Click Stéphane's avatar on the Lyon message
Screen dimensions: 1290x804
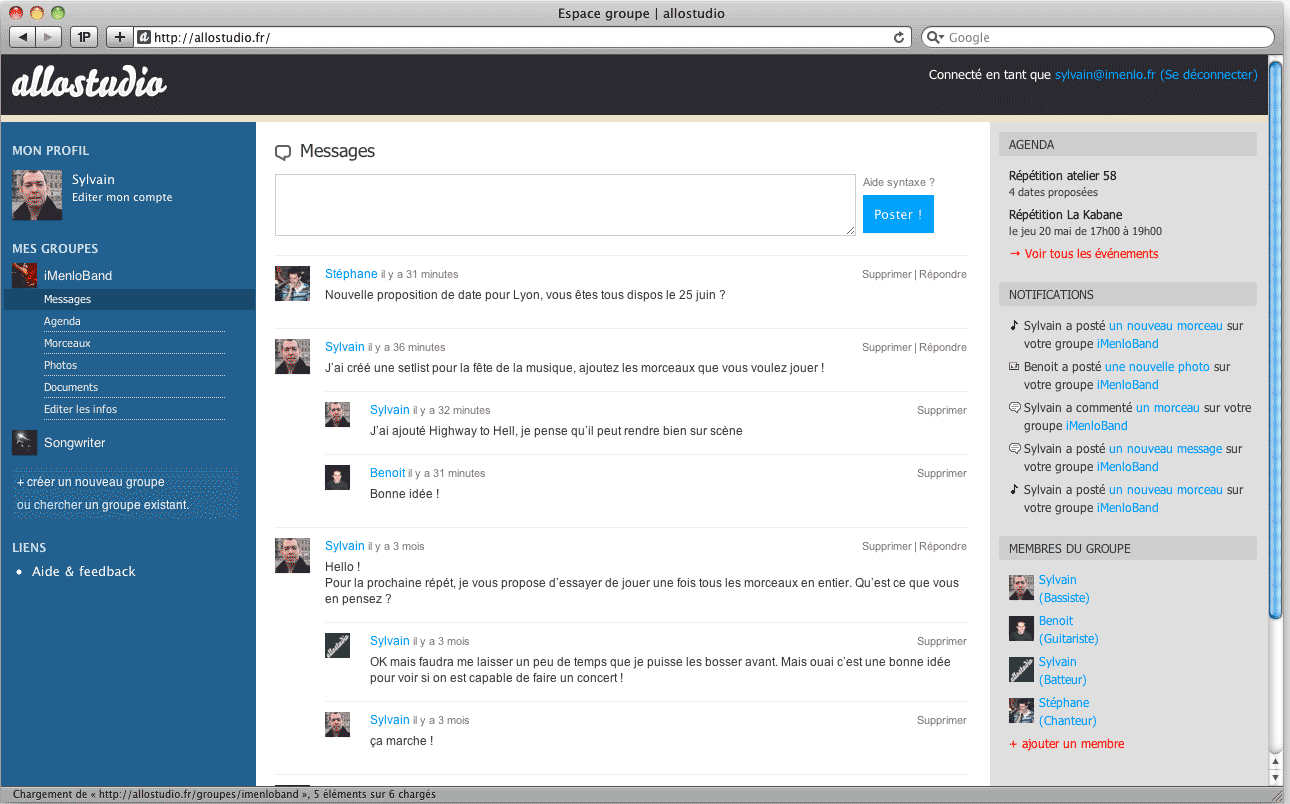292,284
